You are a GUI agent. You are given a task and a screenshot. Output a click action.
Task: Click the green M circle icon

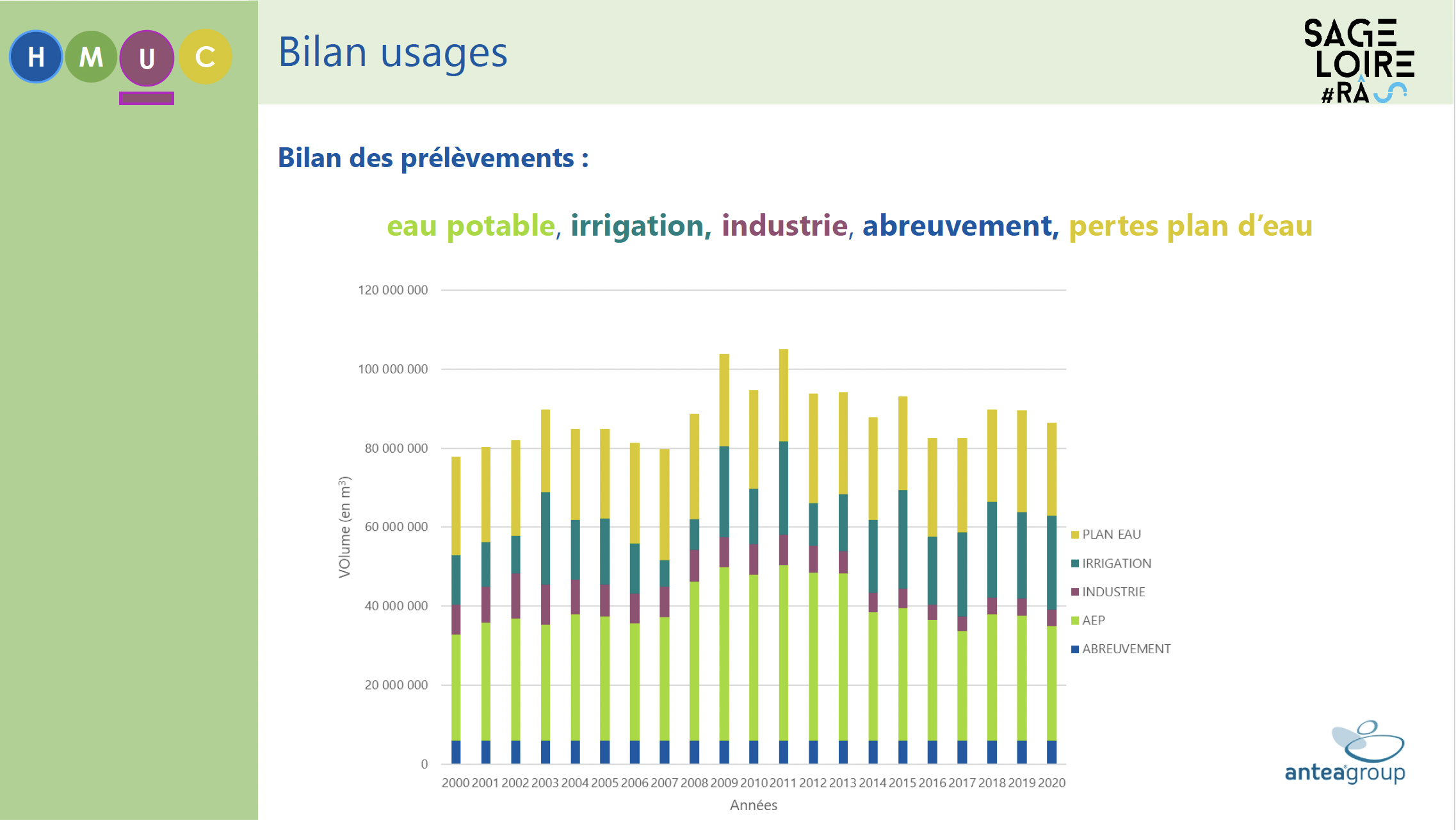pyautogui.click(x=91, y=57)
